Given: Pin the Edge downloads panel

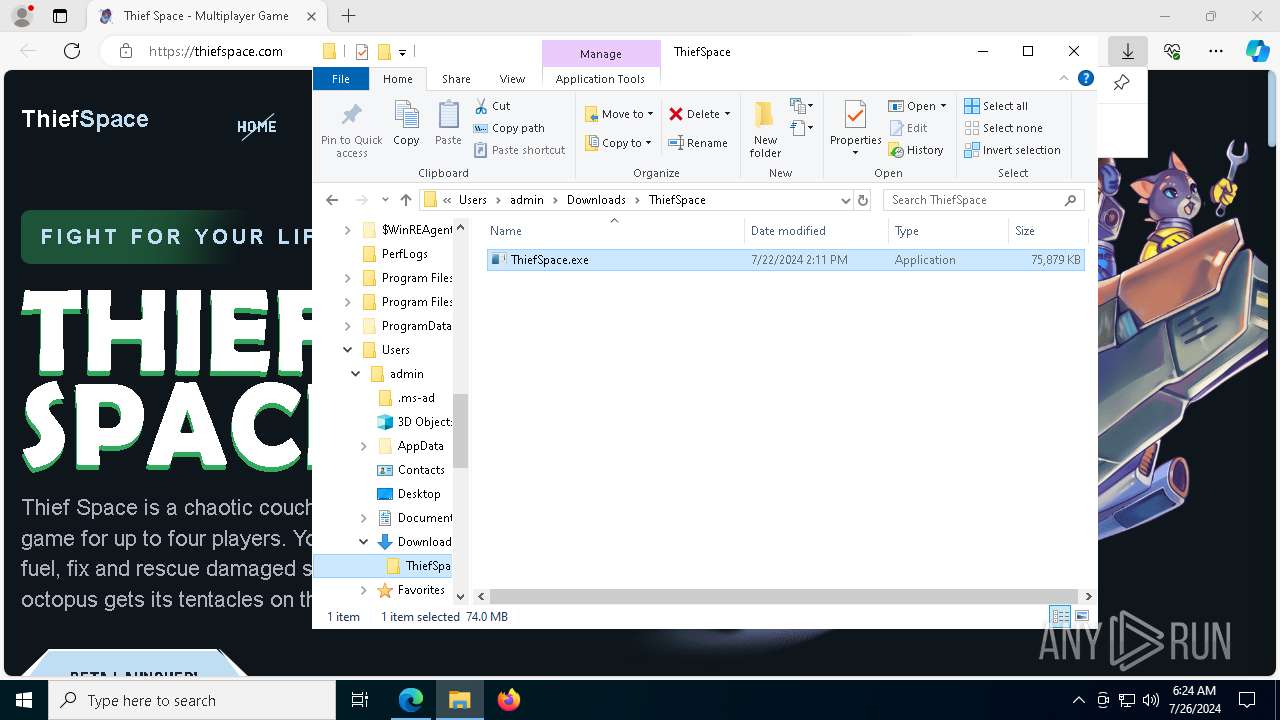Looking at the screenshot, I should pyautogui.click(x=1121, y=83).
